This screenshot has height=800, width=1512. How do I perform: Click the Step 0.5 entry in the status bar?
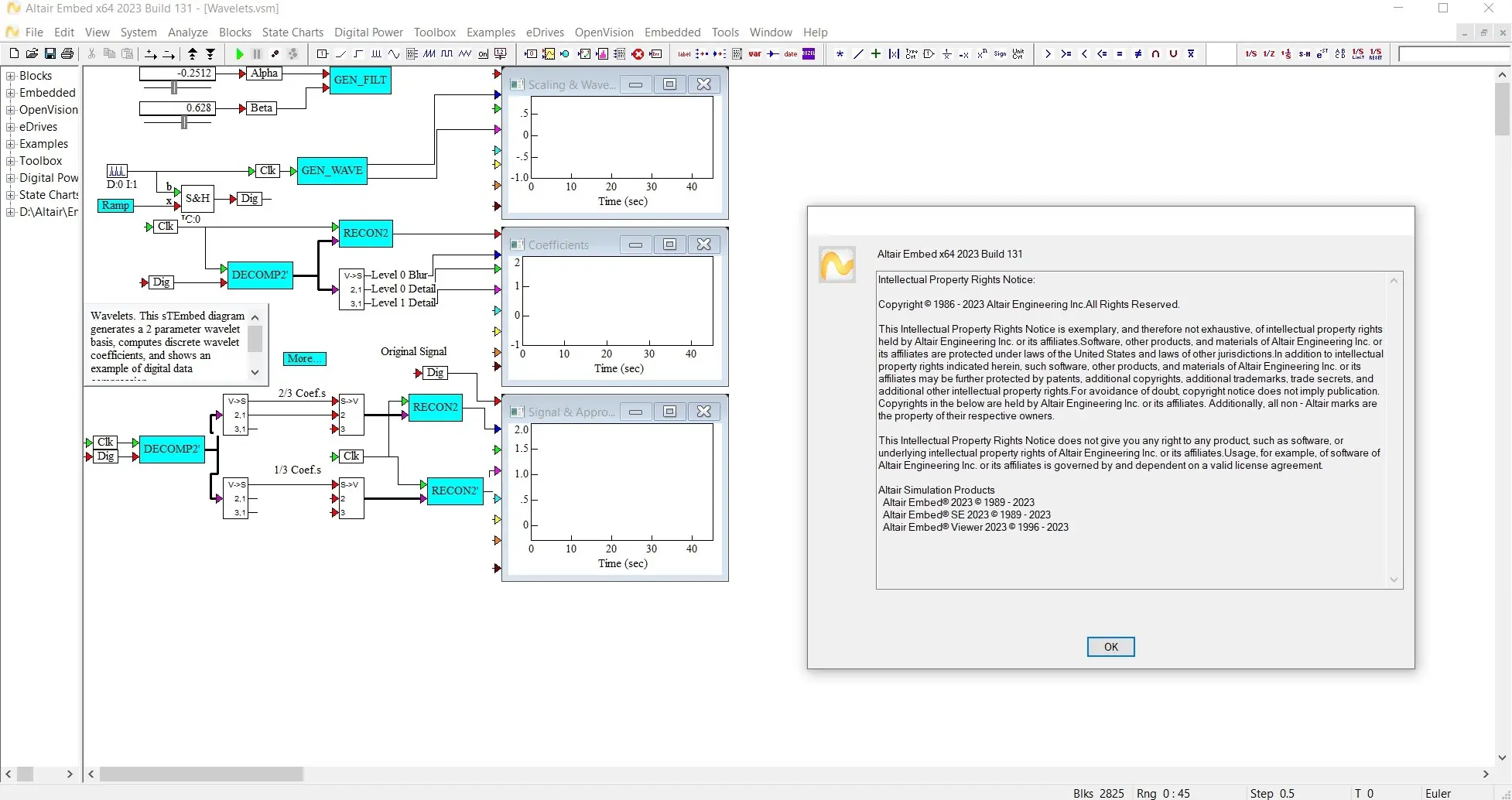click(x=1272, y=793)
